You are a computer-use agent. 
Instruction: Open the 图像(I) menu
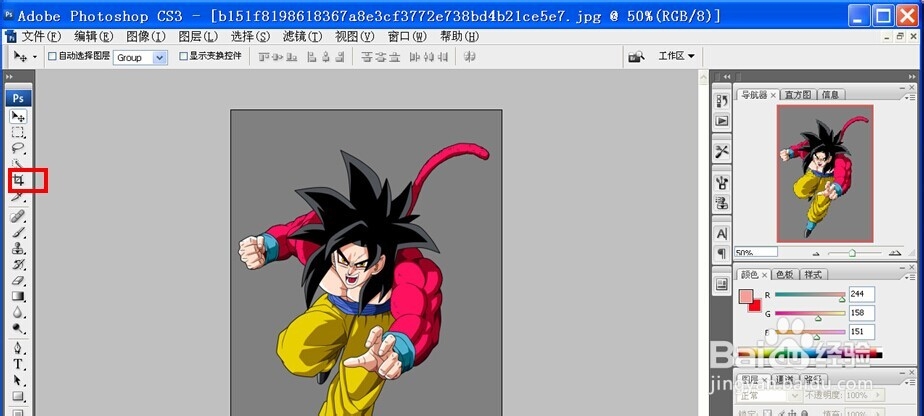[146, 37]
